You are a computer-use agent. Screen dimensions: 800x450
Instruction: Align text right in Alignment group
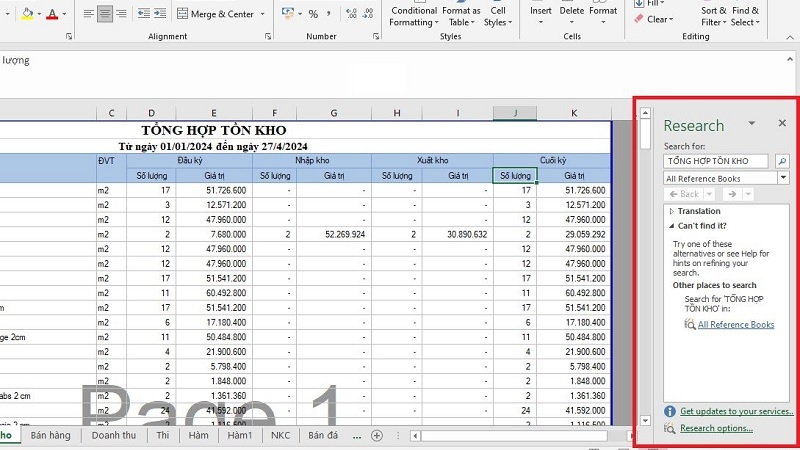121,14
